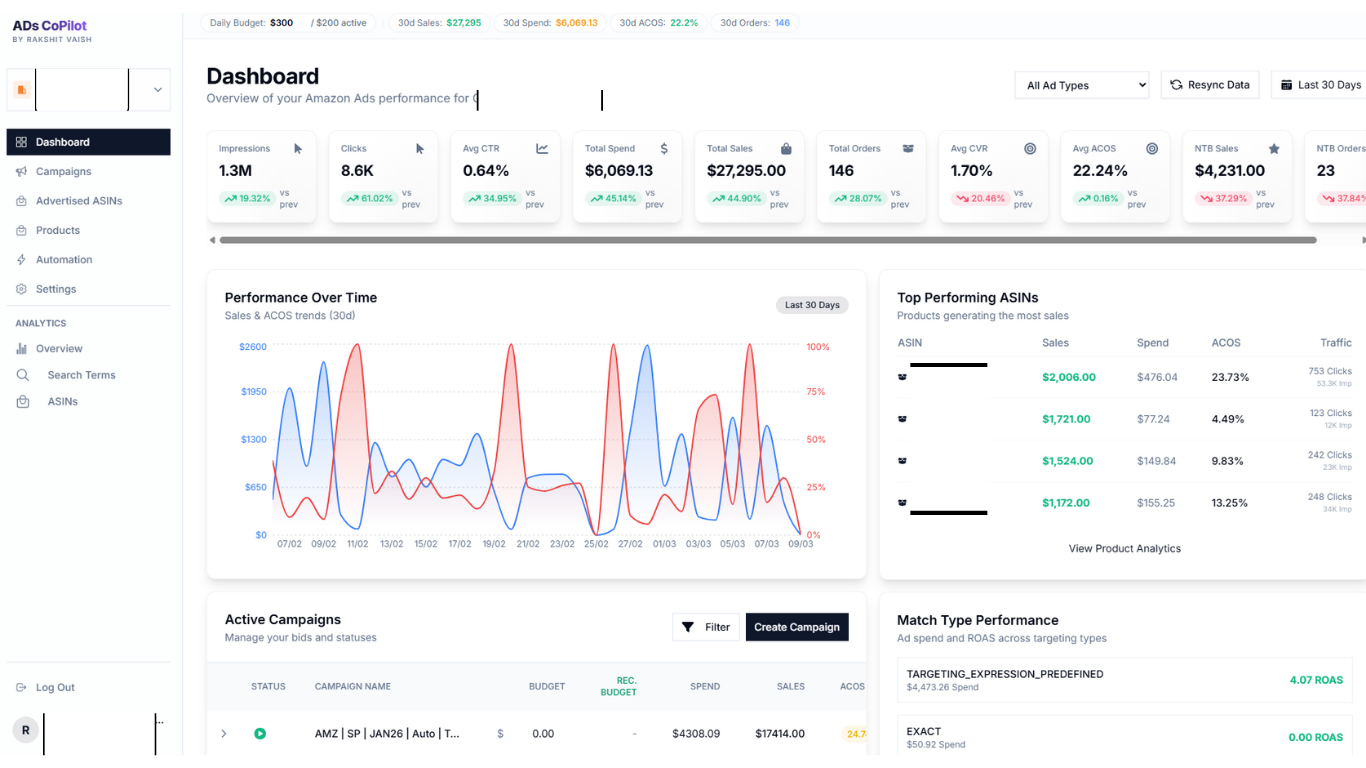The image size is (1366, 768).
Task: Click the Impressions cursor icon
Action: click(298, 148)
